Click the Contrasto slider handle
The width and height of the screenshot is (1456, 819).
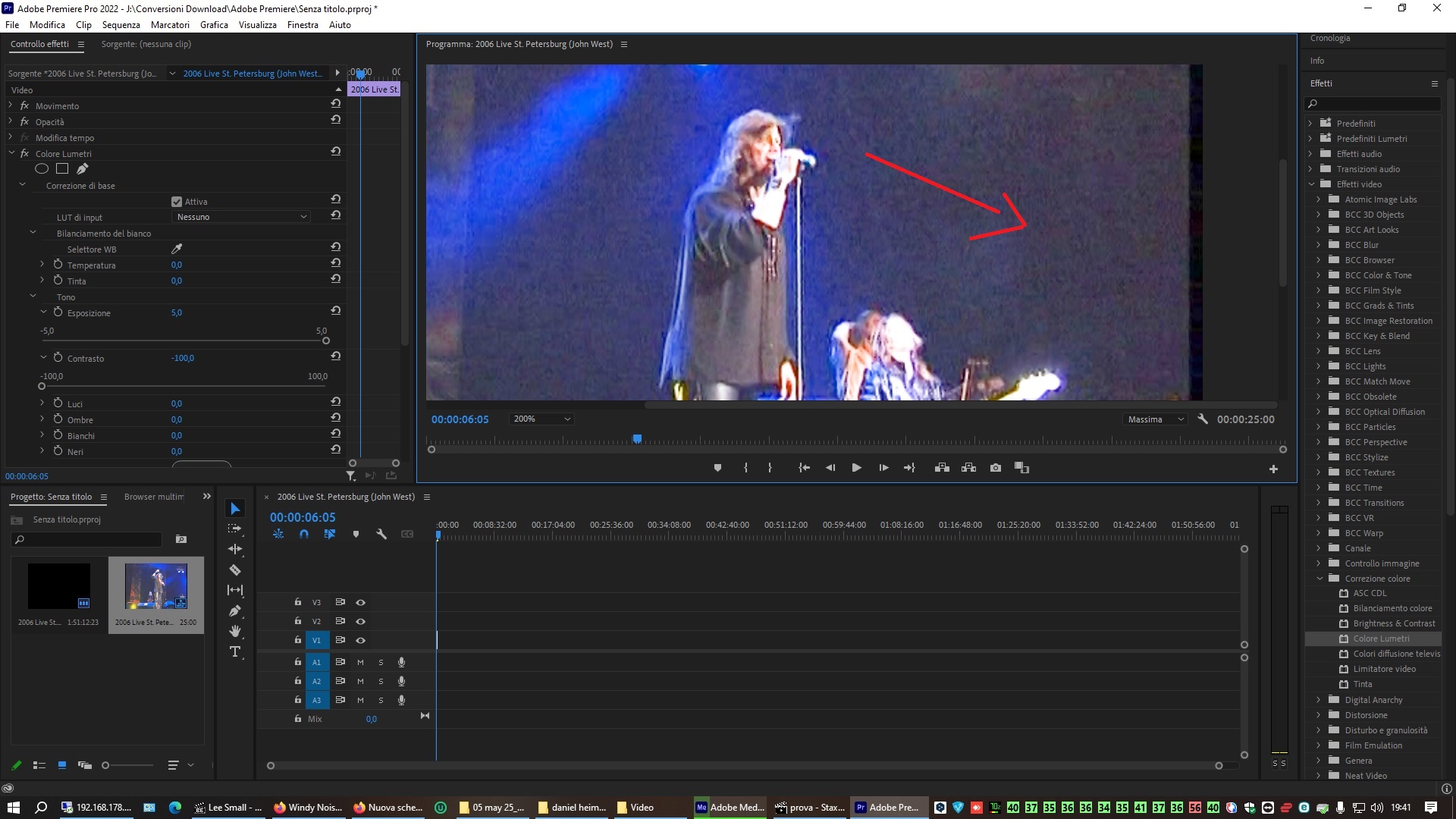point(42,386)
